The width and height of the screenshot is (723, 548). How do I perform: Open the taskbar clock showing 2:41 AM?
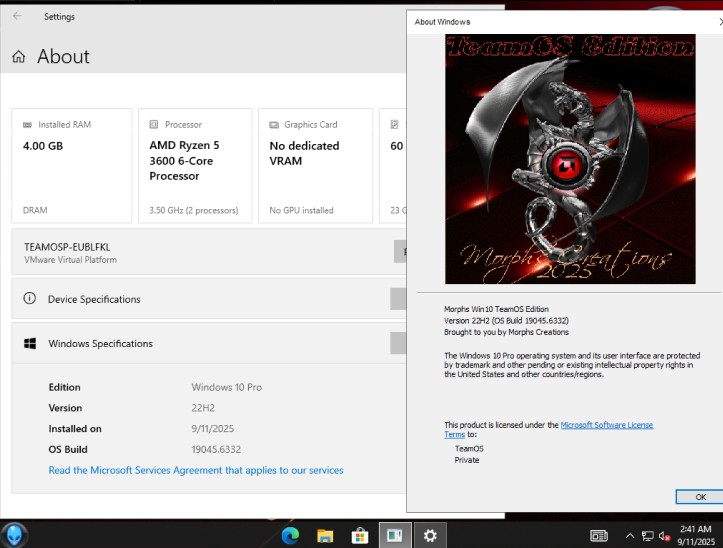[x=695, y=535]
